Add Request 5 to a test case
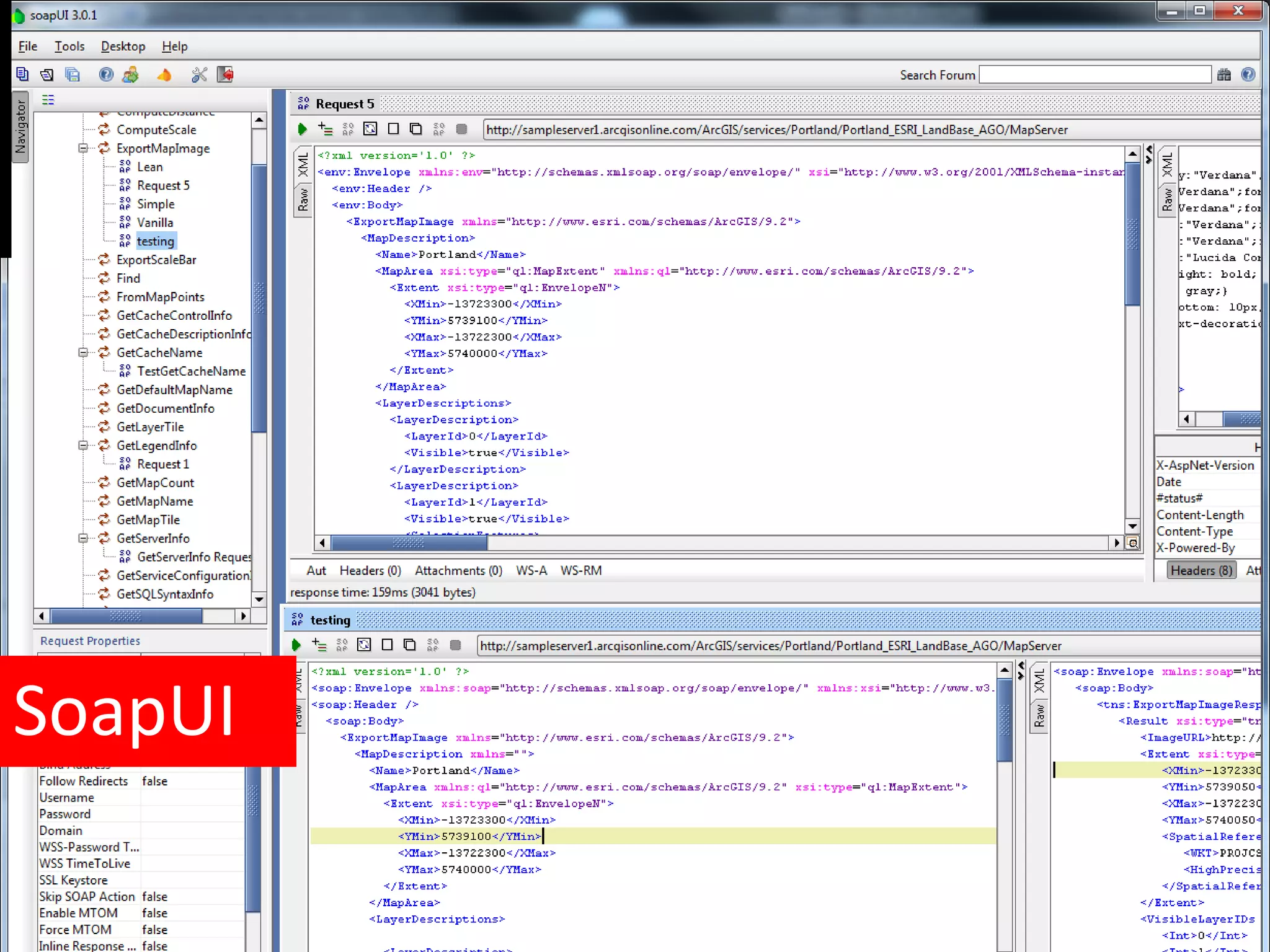 coord(325,129)
